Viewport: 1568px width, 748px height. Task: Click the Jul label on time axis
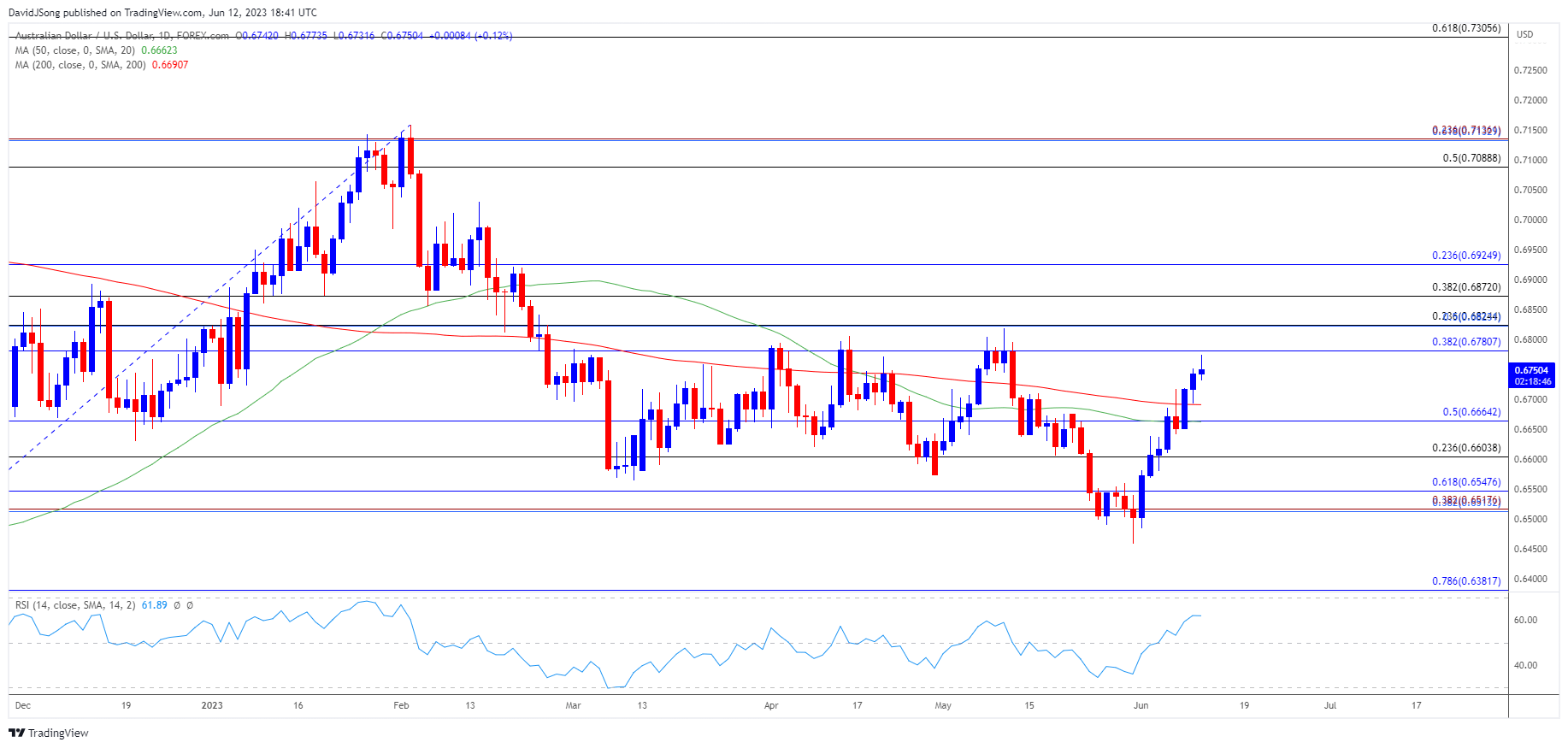(1330, 705)
